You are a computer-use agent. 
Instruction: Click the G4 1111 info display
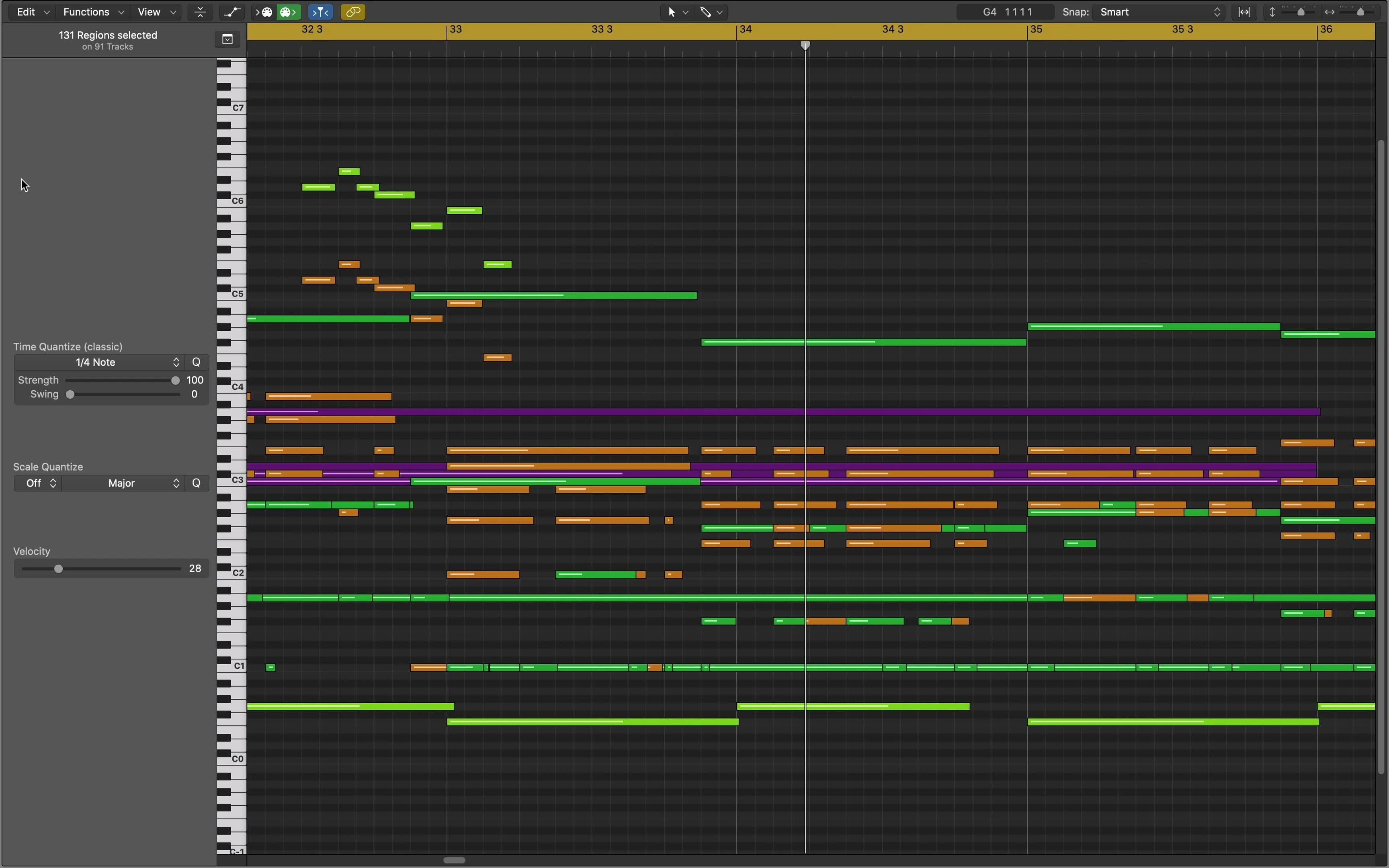point(1005,12)
